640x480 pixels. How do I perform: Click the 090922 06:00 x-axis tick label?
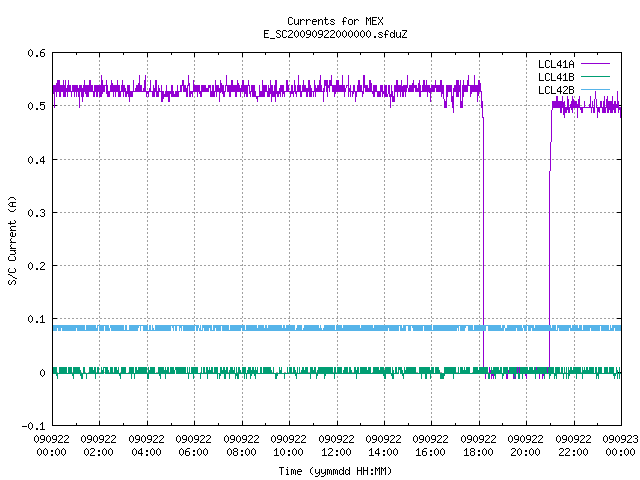point(193,446)
